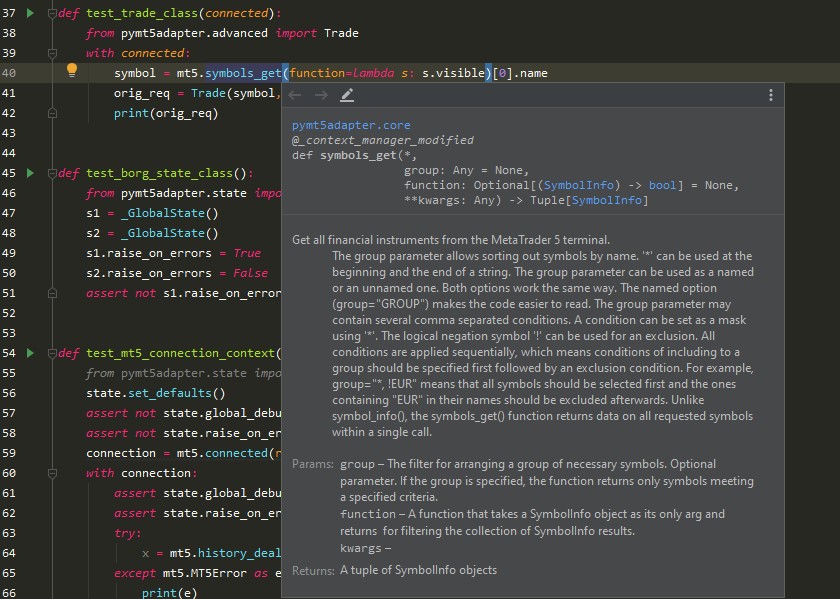Fold the 'with connected:' block
Image resolution: width=840 pixels, height=599 pixels.
tap(53, 53)
